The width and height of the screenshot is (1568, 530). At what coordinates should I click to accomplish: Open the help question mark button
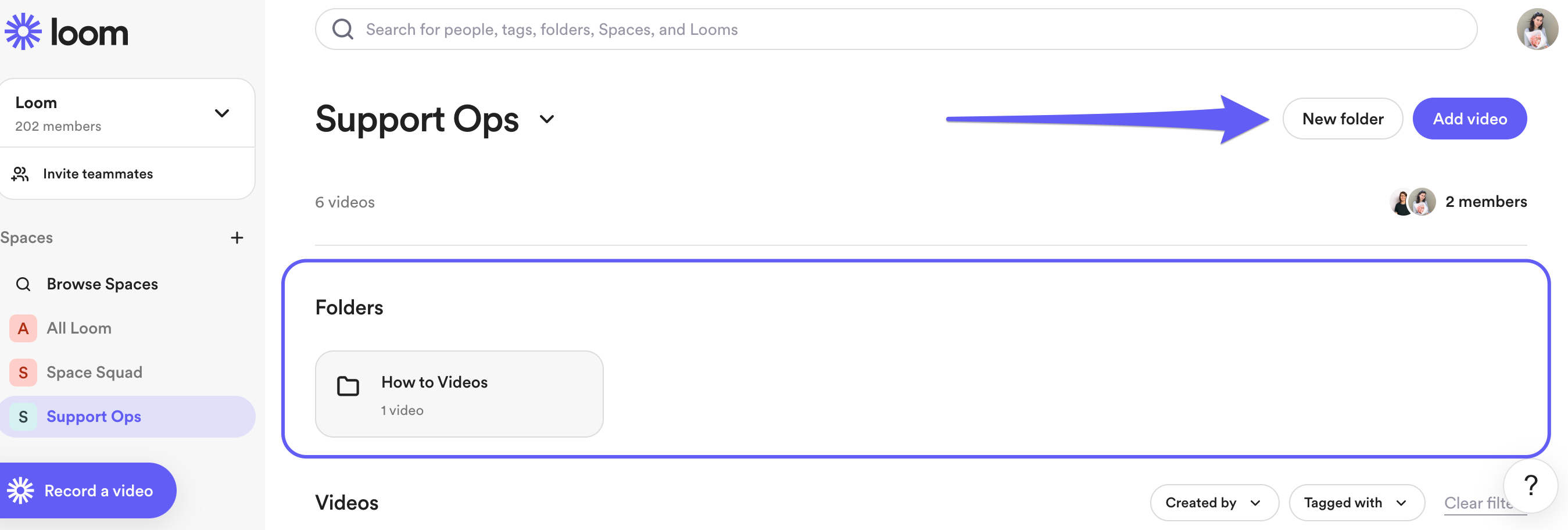point(1530,485)
